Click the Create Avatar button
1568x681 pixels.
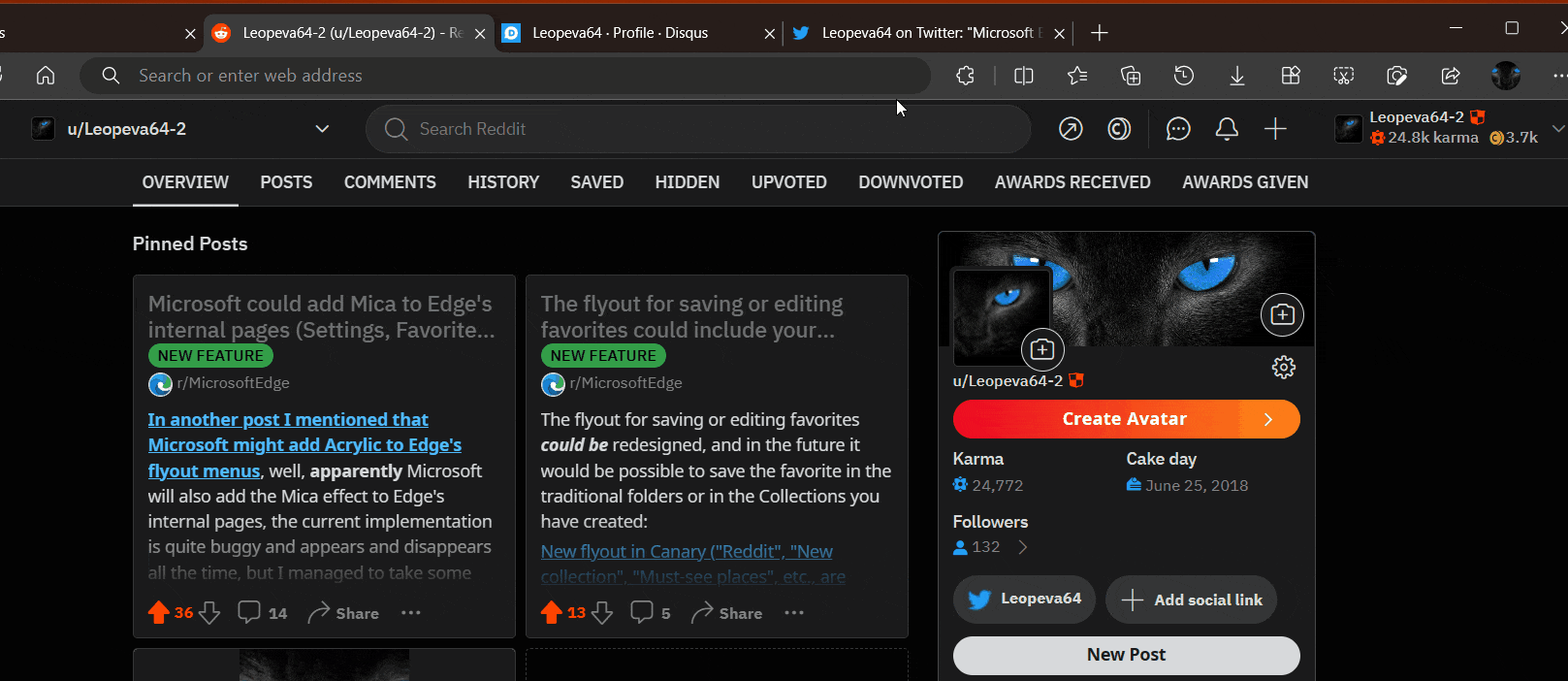(1126, 419)
